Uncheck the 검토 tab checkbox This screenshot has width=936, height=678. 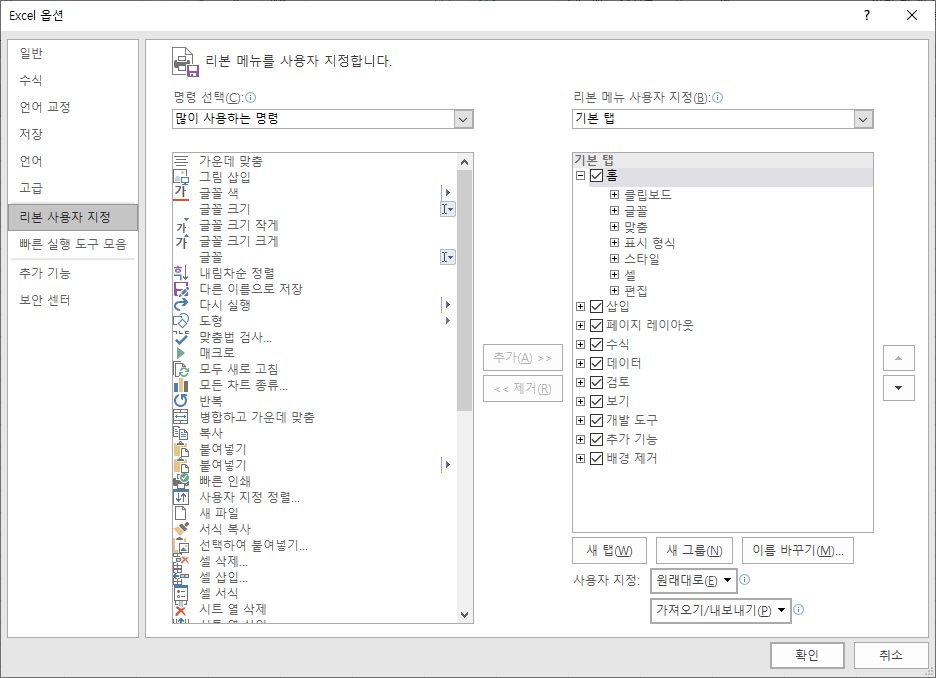point(596,382)
